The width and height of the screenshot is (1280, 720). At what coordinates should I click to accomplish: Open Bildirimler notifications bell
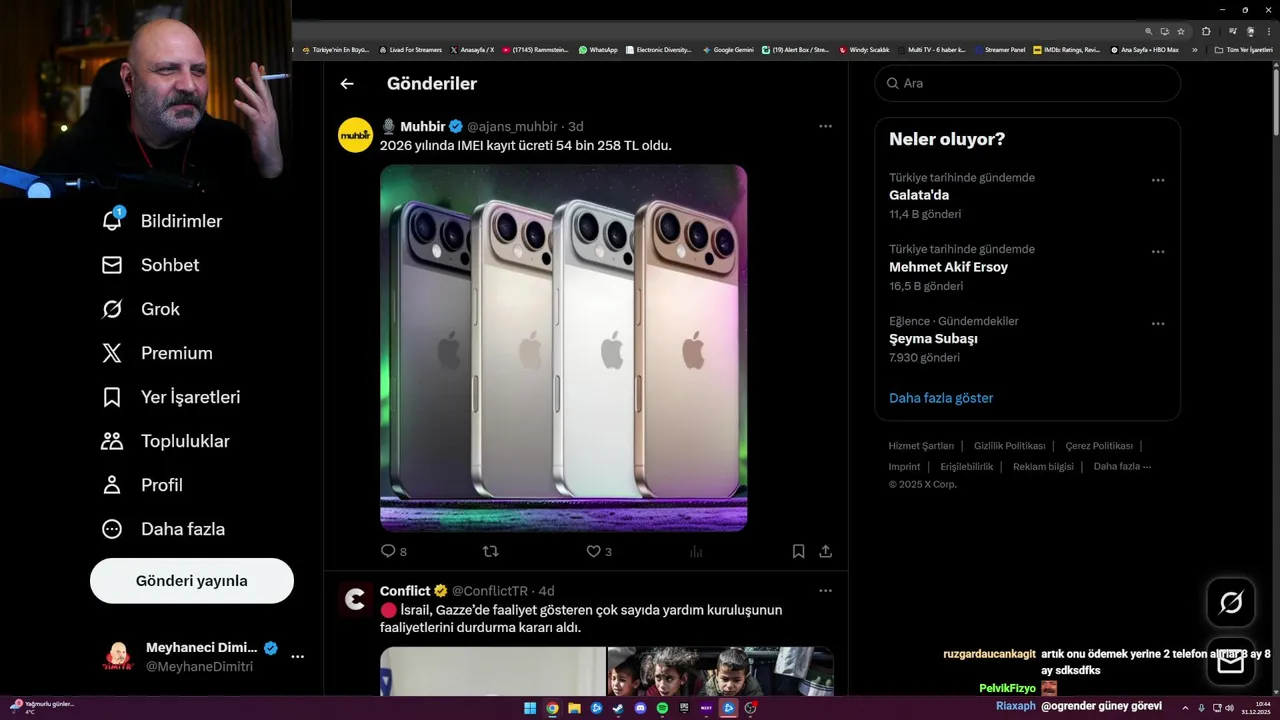pyautogui.click(x=112, y=220)
